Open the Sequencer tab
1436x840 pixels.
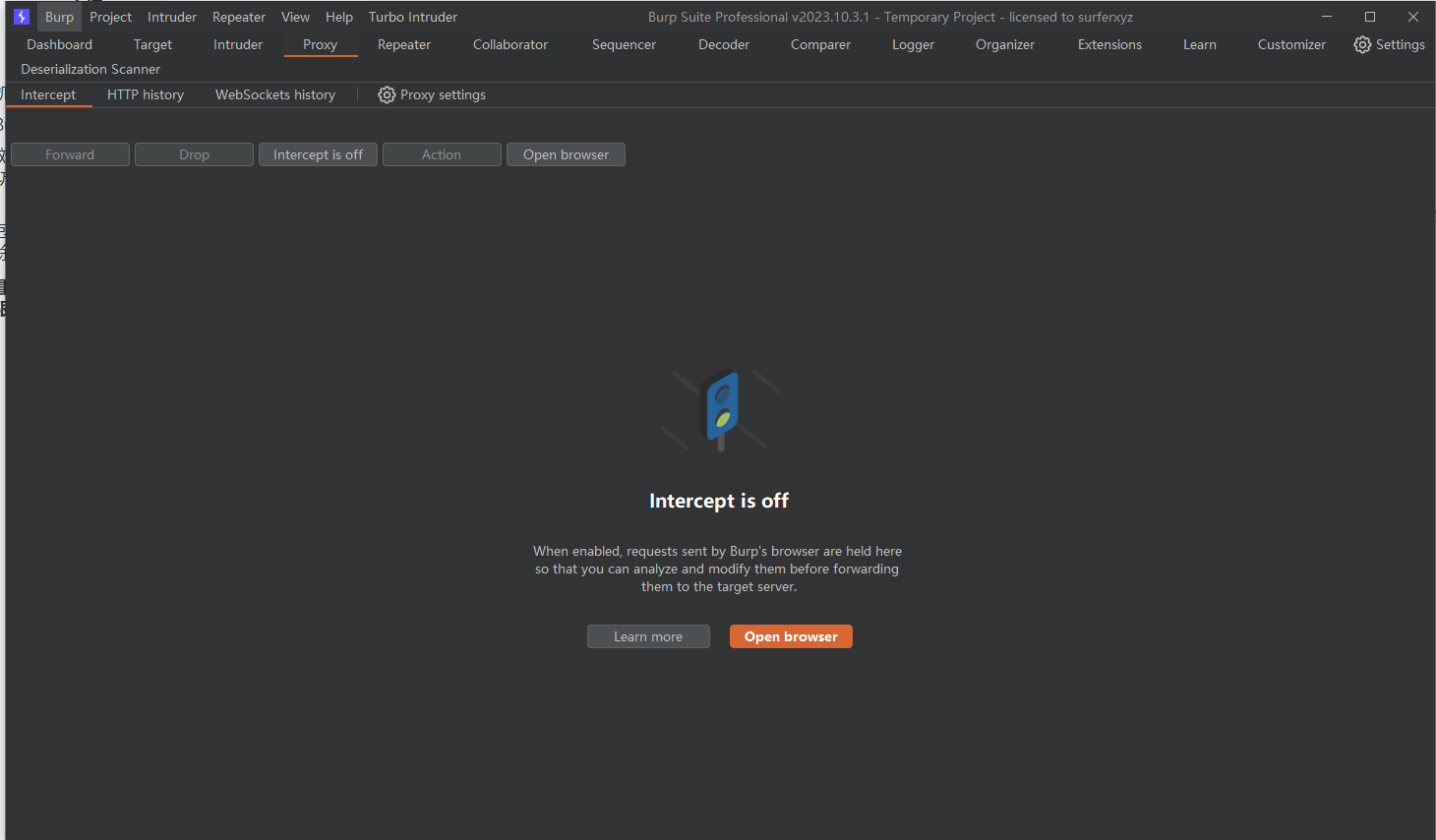(x=624, y=44)
